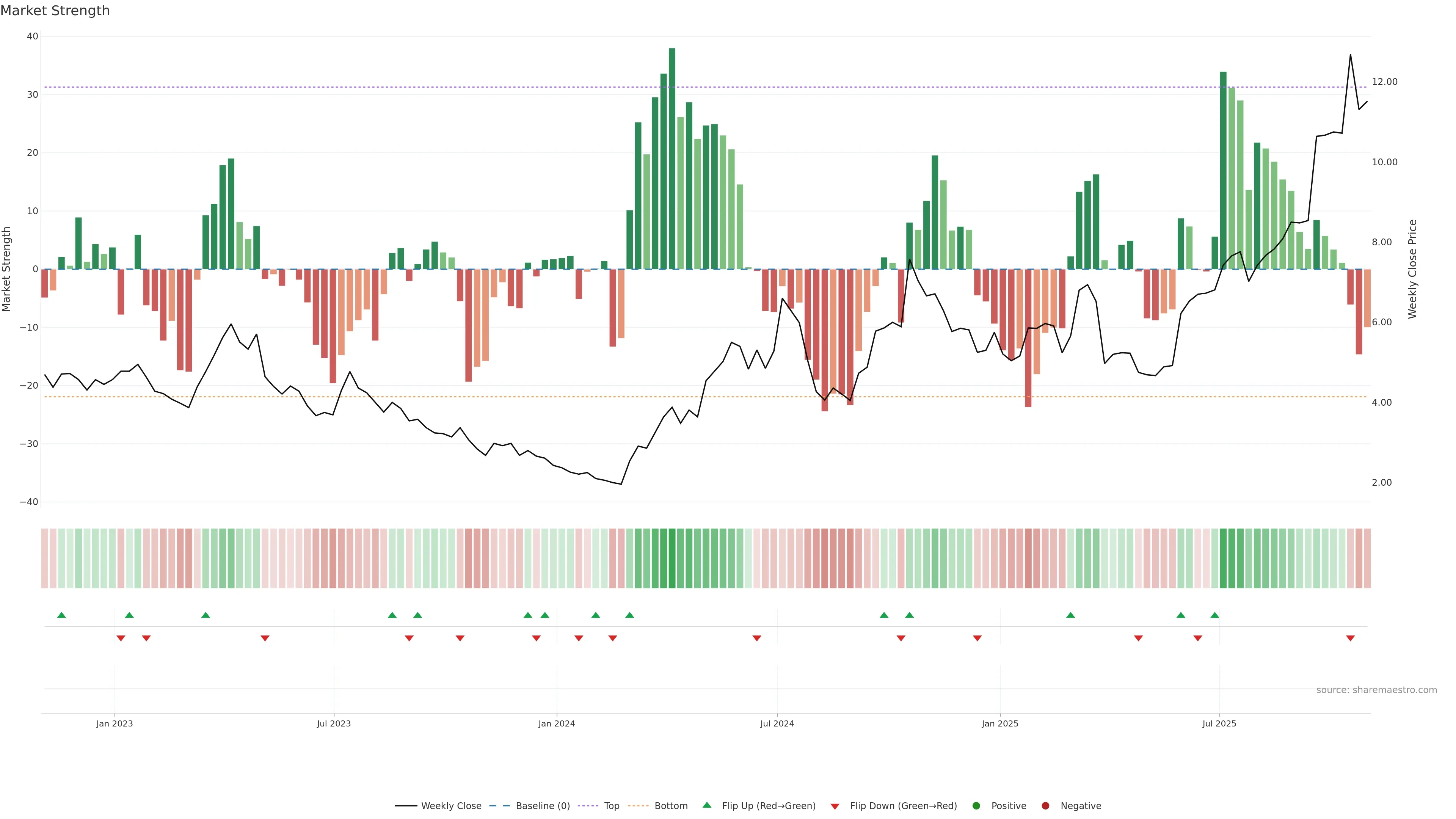1456x819 pixels.
Task: Click the red Negative circle legend icon
Action: [1045, 805]
